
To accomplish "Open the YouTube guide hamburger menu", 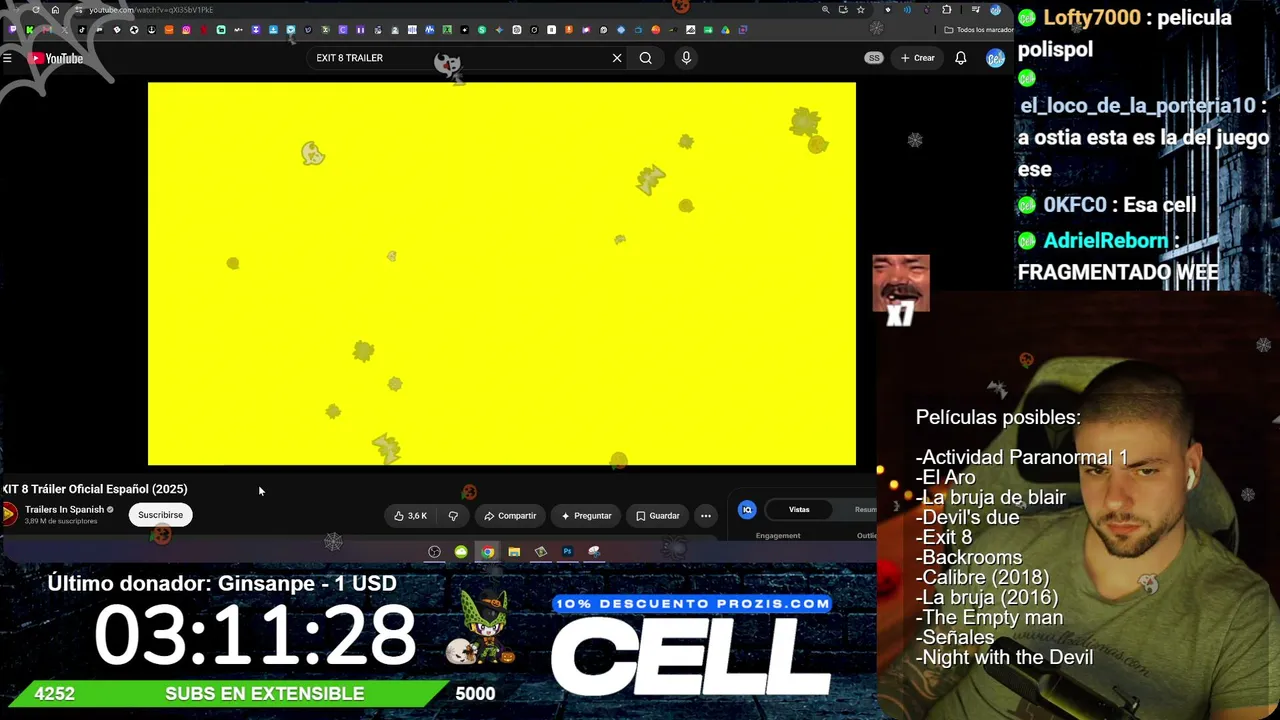I will 7,58.
